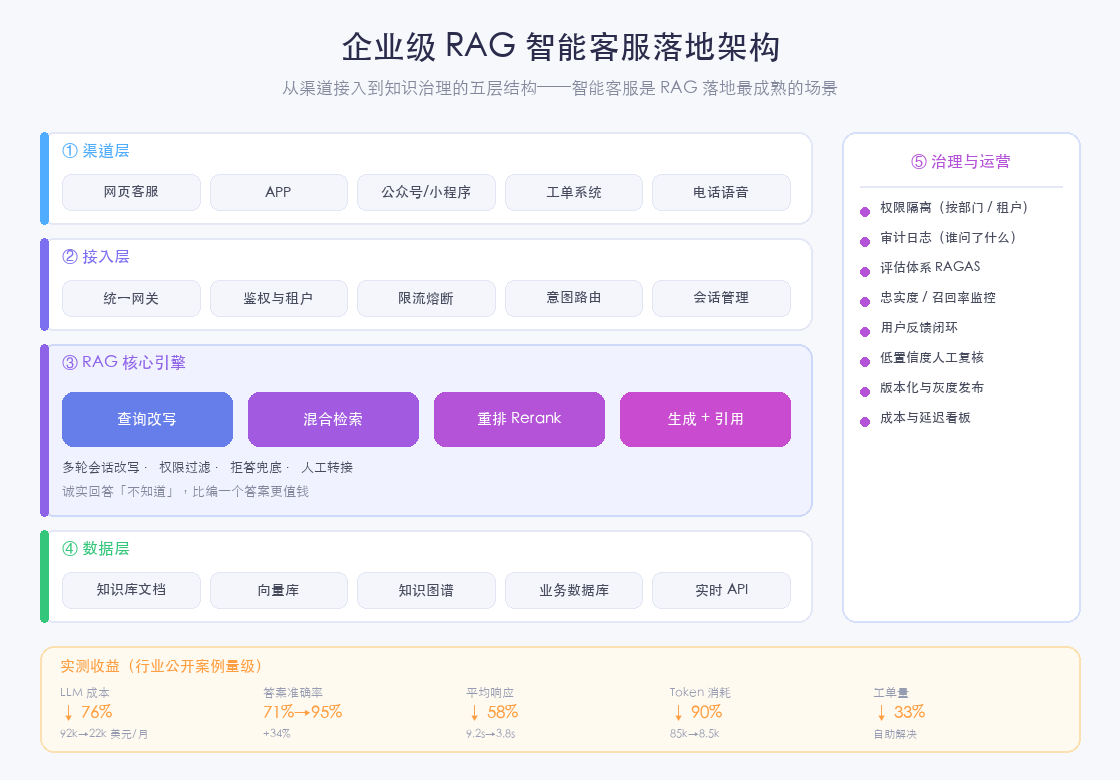
Task: Click the 知识图谱 chip
Action: tap(426, 590)
